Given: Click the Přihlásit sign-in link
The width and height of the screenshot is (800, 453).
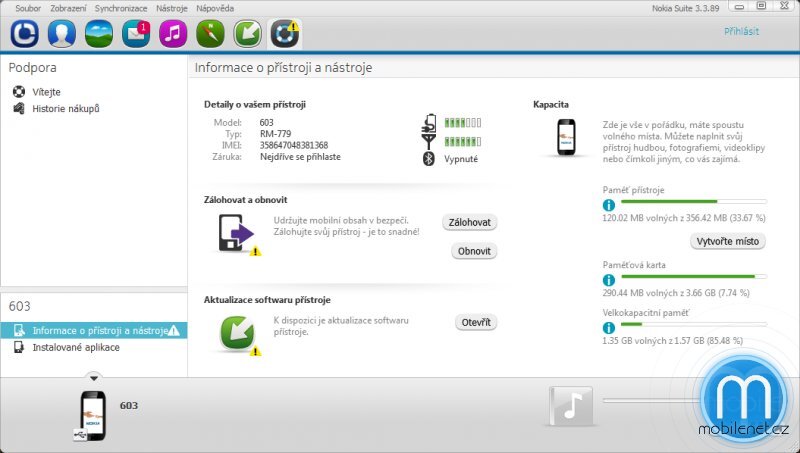Looking at the screenshot, I should [x=741, y=32].
